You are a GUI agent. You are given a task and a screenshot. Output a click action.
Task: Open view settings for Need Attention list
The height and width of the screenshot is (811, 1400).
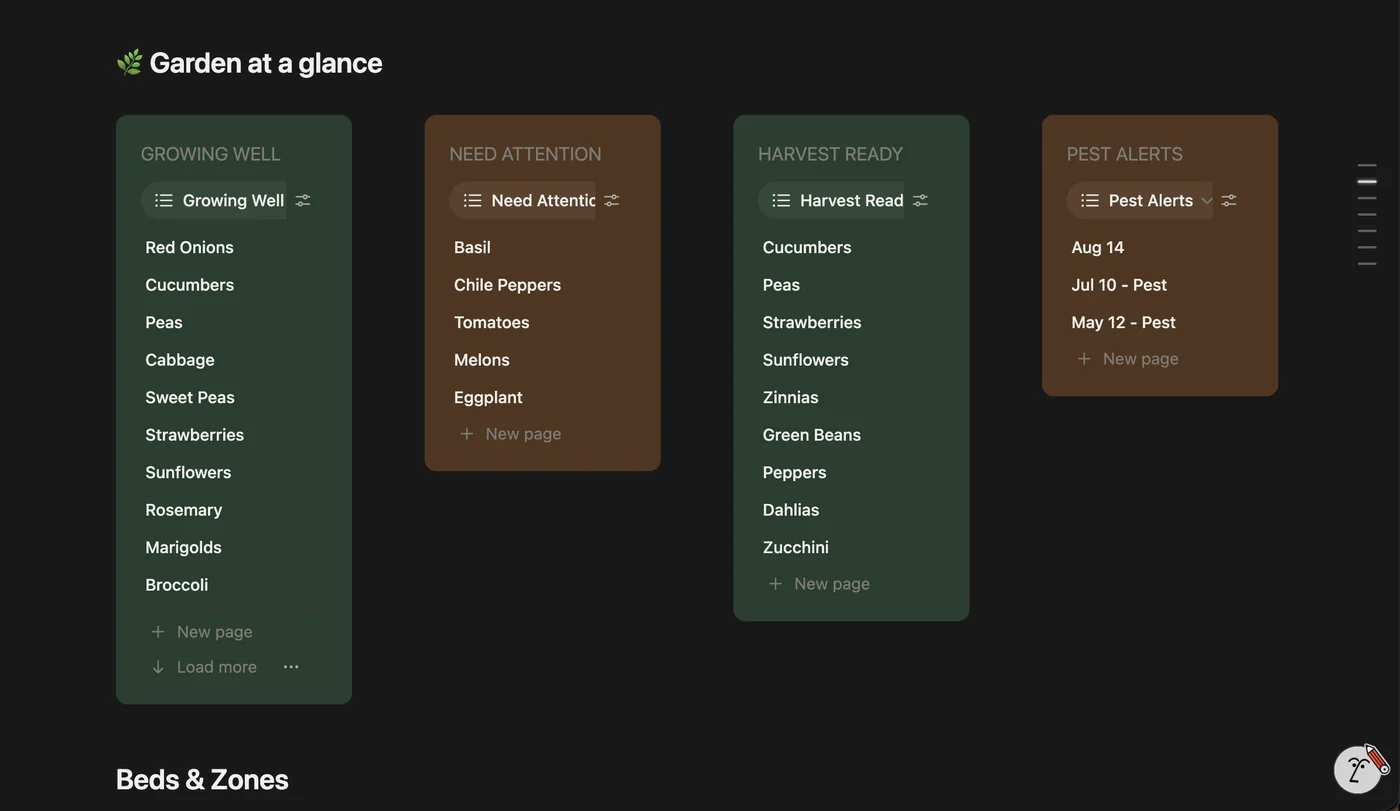coord(612,200)
